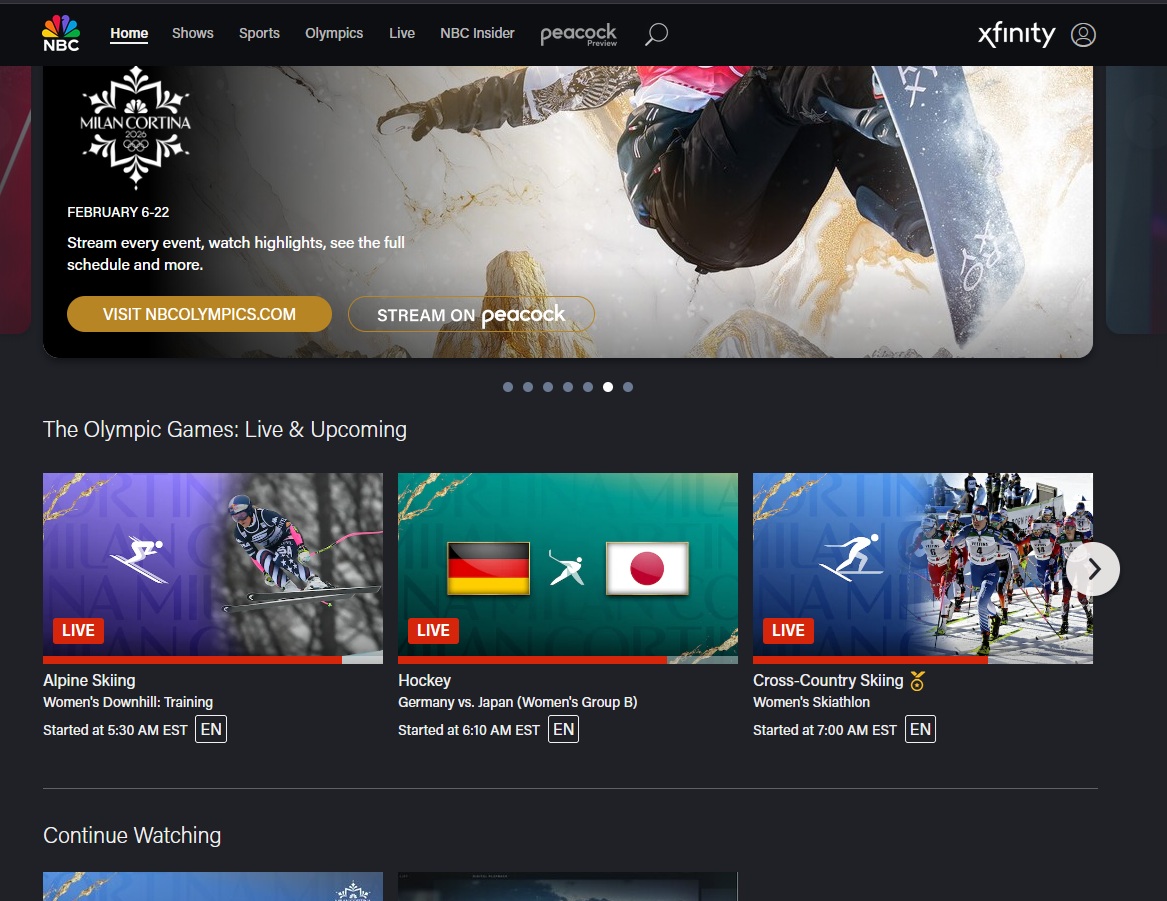Click the Japan flag on Hockey card
The width and height of the screenshot is (1167, 901).
pos(647,568)
